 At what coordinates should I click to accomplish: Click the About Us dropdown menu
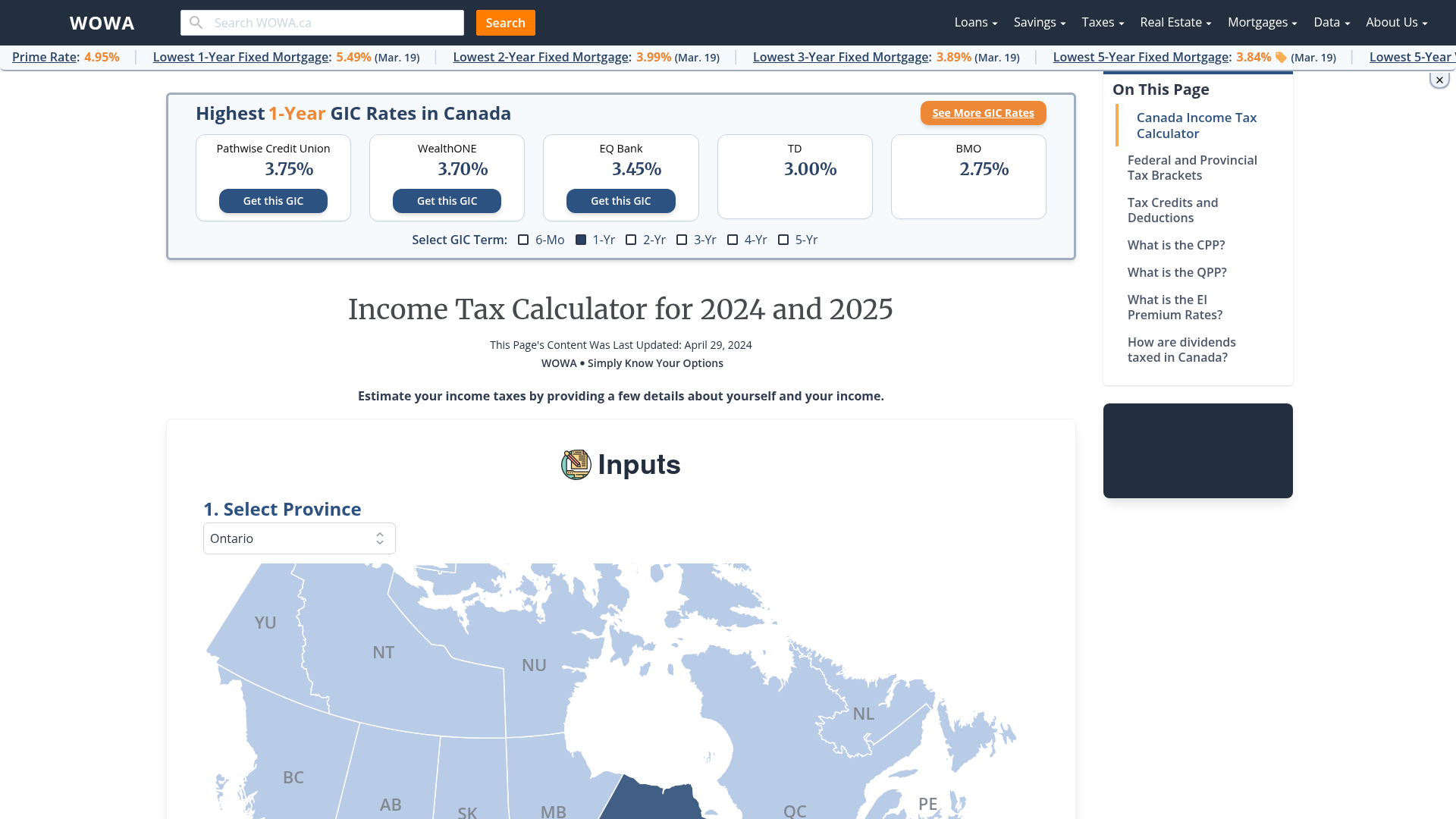click(x=1396, y=22)
